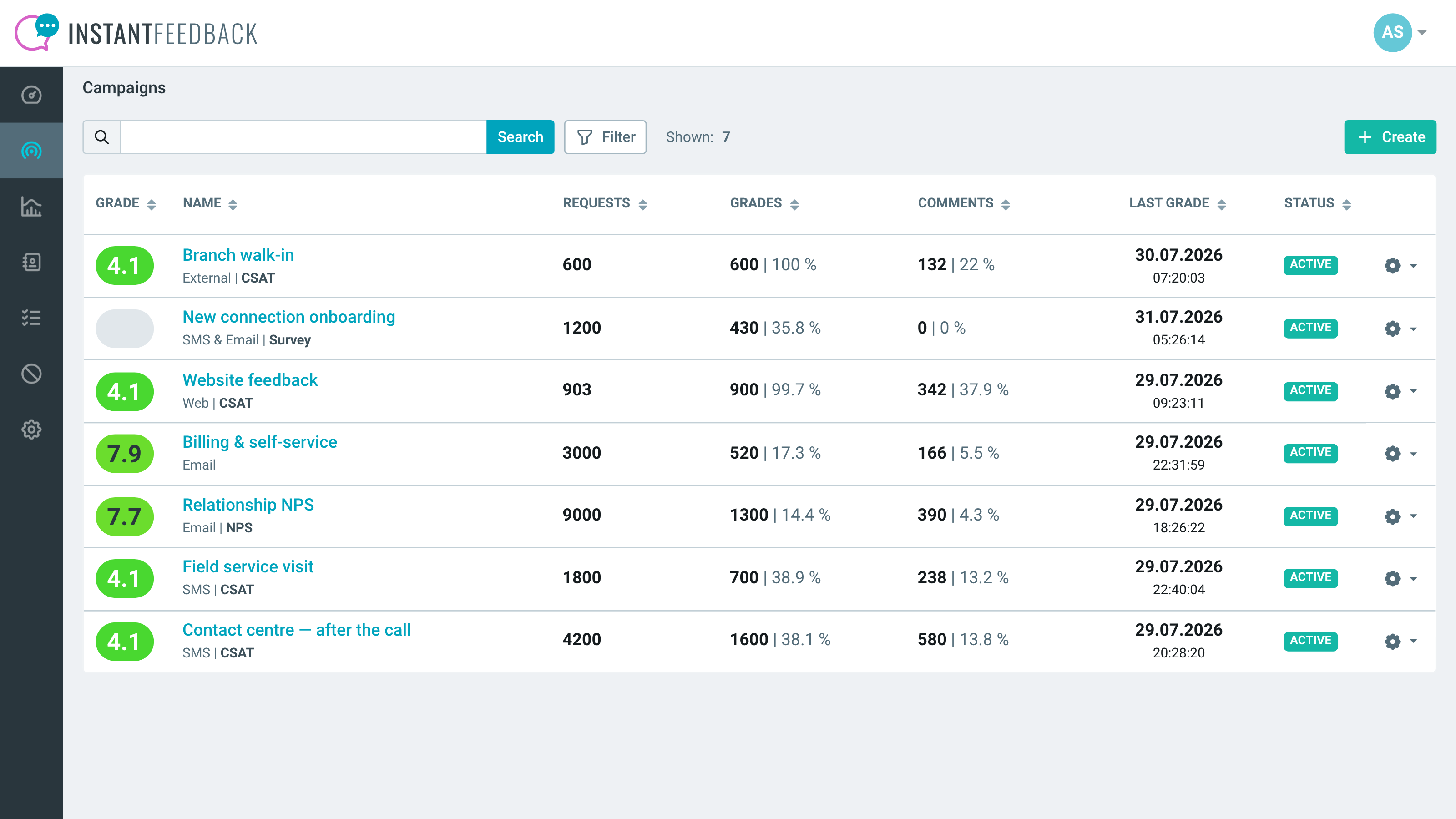Click the Shown: 7 counter text
The height and width of the screenshot is (819, 1456).
(698, 137)
